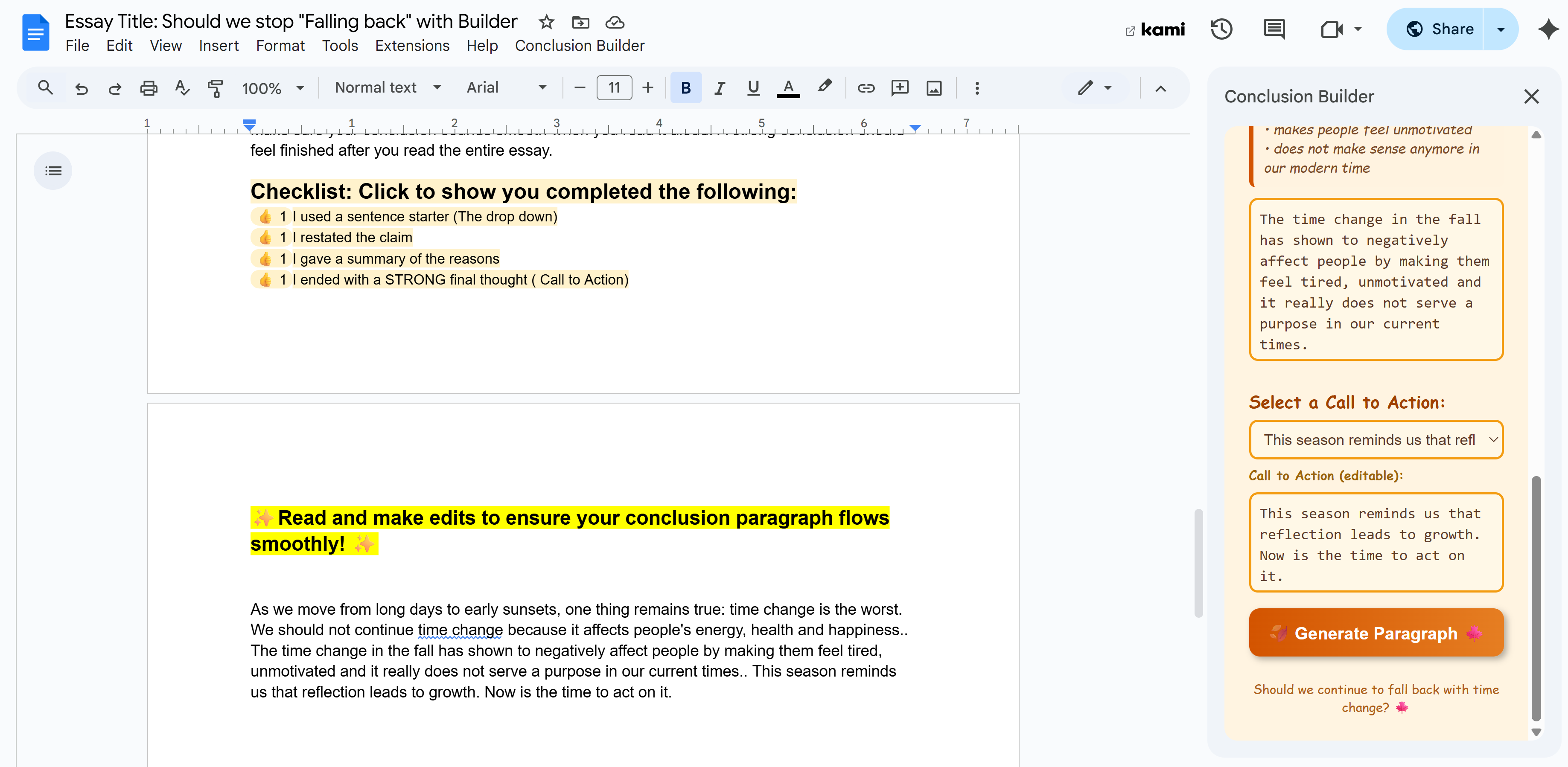Viewport: 1568px width, 767px height.
Task: Open the text color picker
Action: click(x=788, y=87)
